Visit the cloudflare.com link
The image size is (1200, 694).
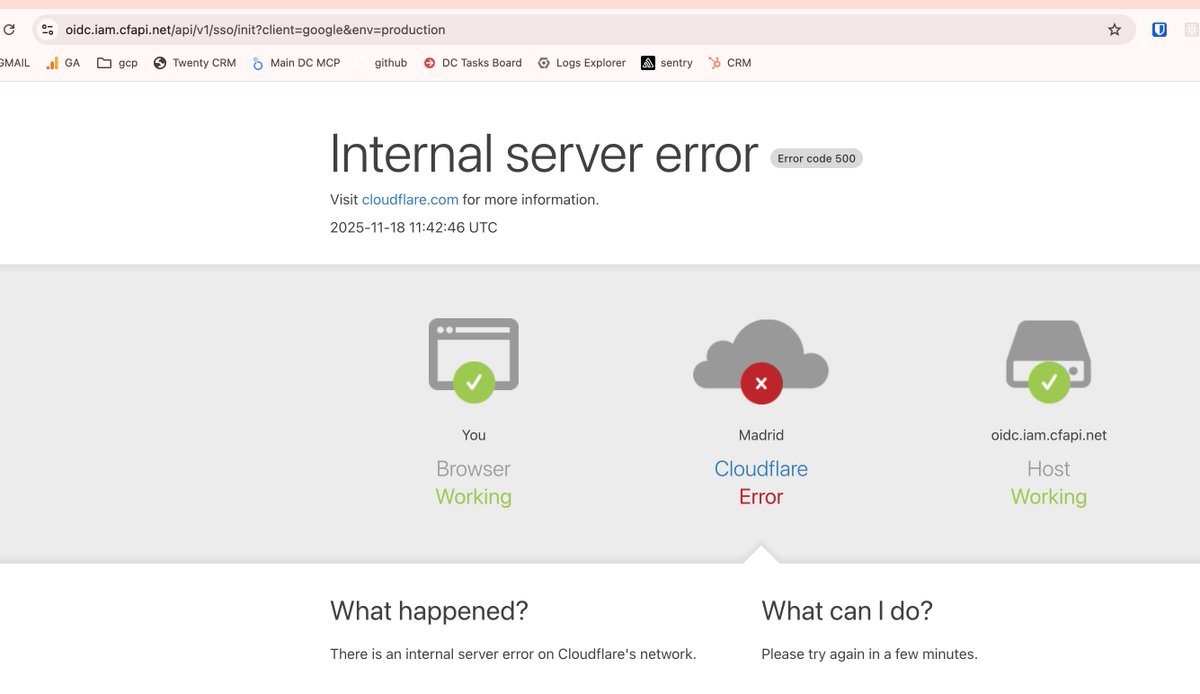pos(410,199)
